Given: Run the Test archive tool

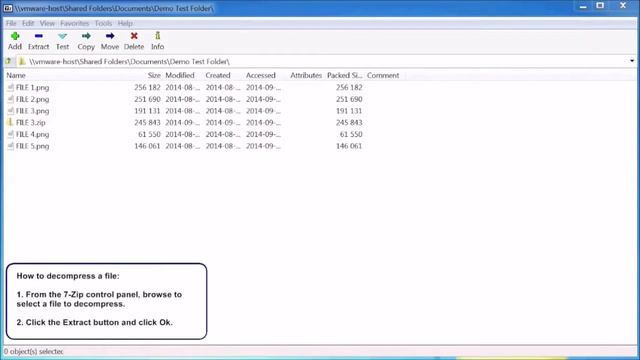Looking at the screenshot, I should click(62, 41).
